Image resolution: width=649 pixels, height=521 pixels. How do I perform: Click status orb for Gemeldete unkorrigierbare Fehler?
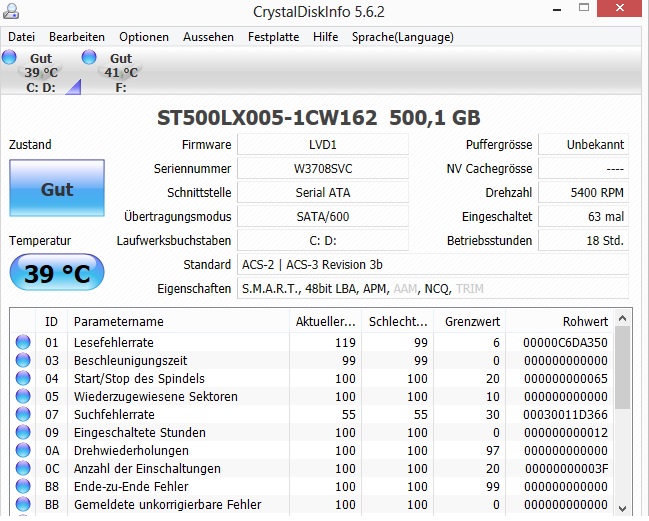pyautogui.click(x=23, y=504)
